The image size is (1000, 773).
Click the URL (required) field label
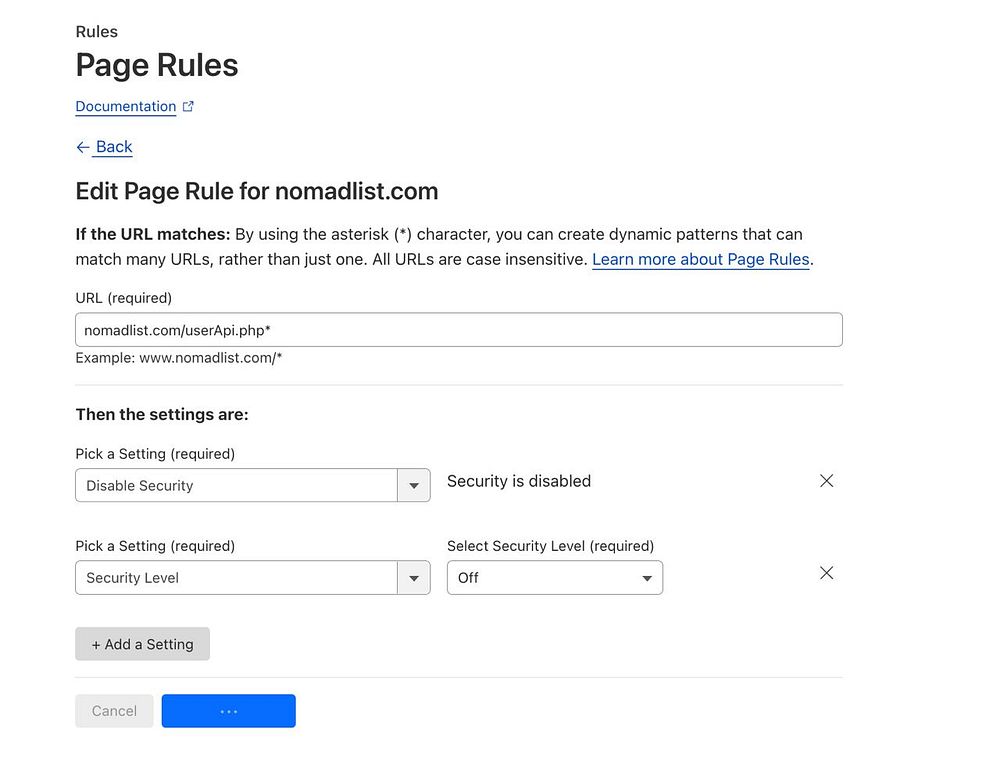[124, 298]
